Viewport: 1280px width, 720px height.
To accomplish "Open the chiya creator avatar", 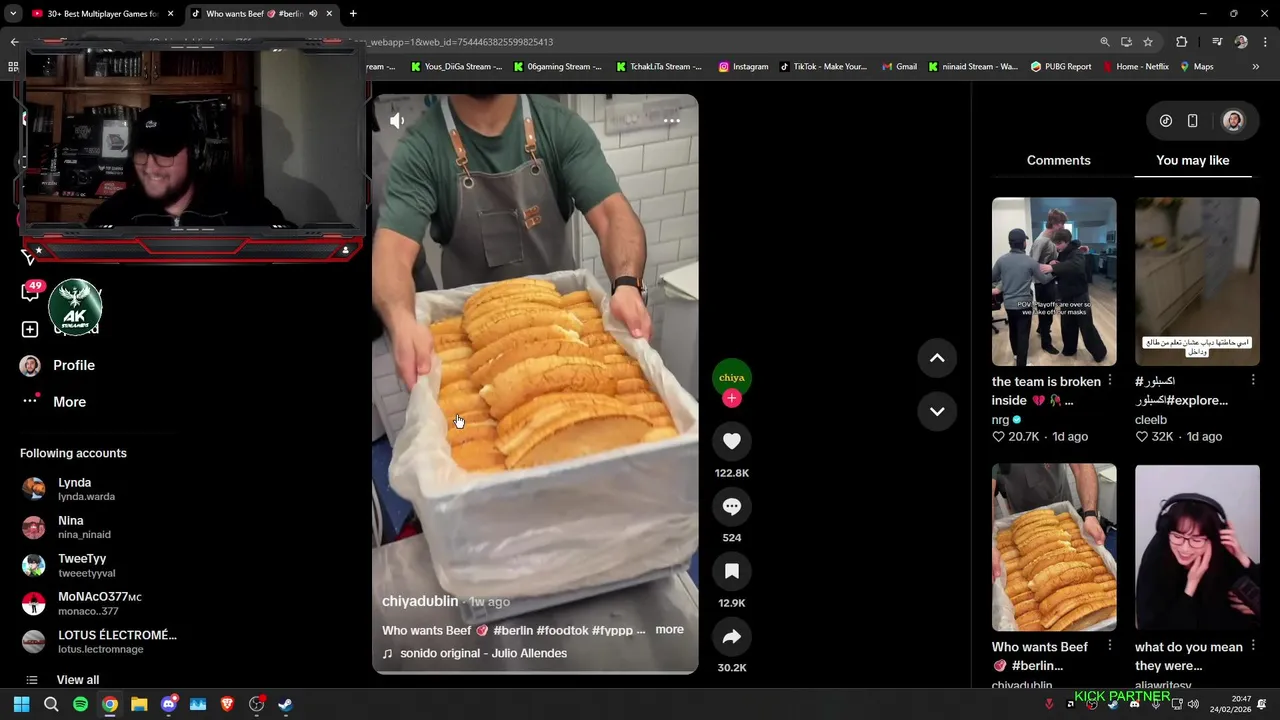I will pyautogui.click(x=732, y=377).
